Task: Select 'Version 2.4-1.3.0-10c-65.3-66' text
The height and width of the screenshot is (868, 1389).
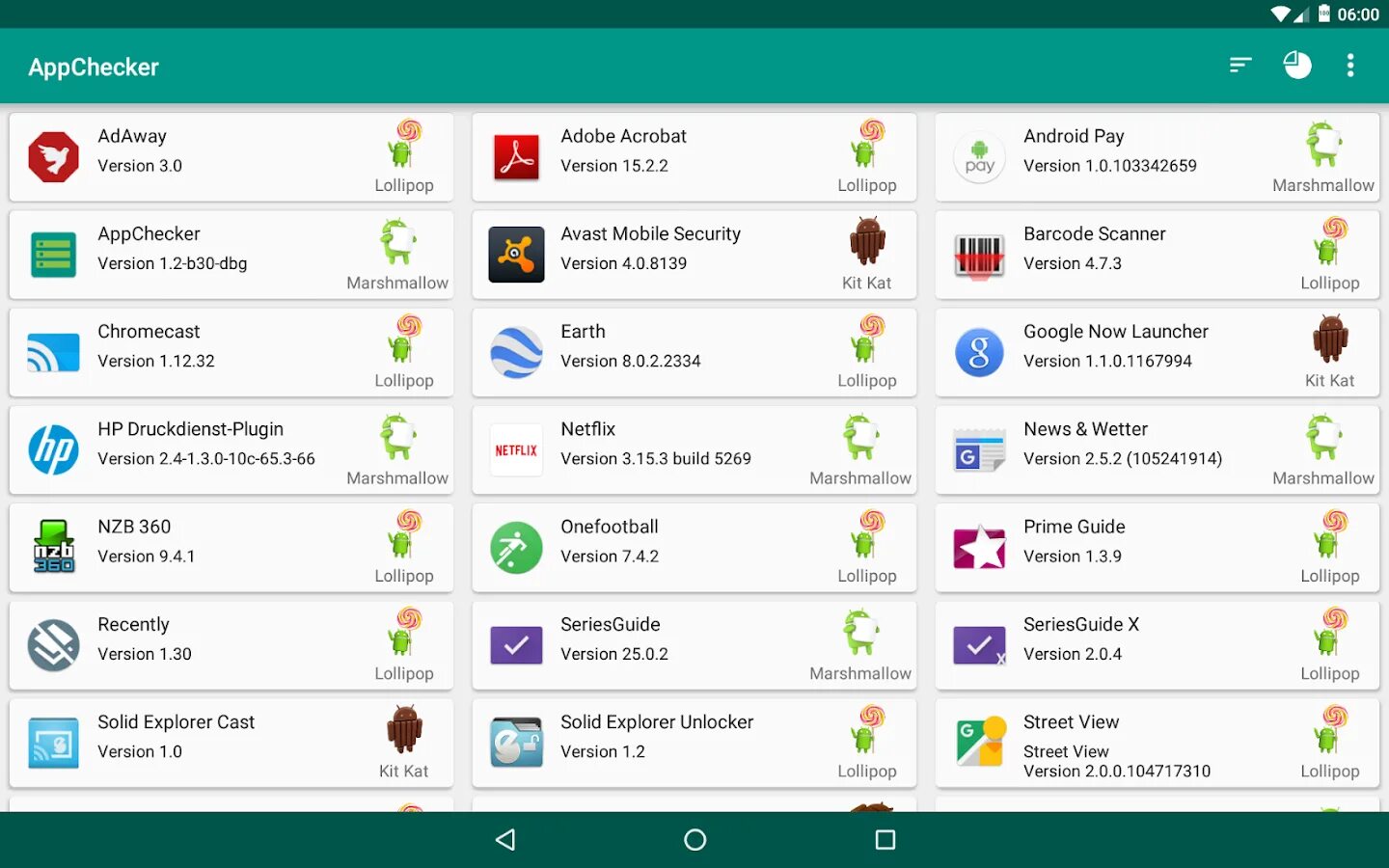Action: click(206, 458)
